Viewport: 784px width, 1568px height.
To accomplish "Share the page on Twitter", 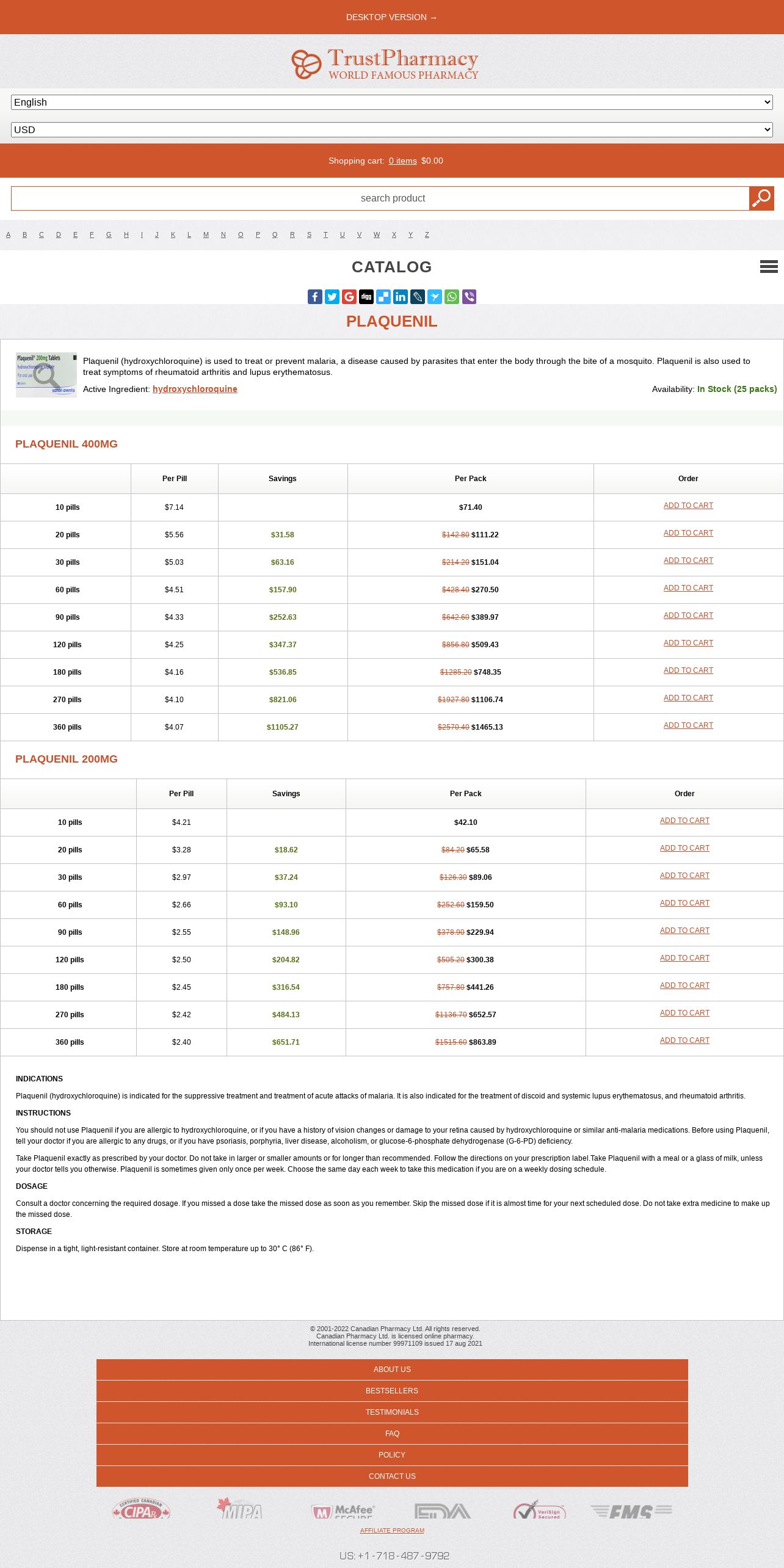I will (332, 297).
